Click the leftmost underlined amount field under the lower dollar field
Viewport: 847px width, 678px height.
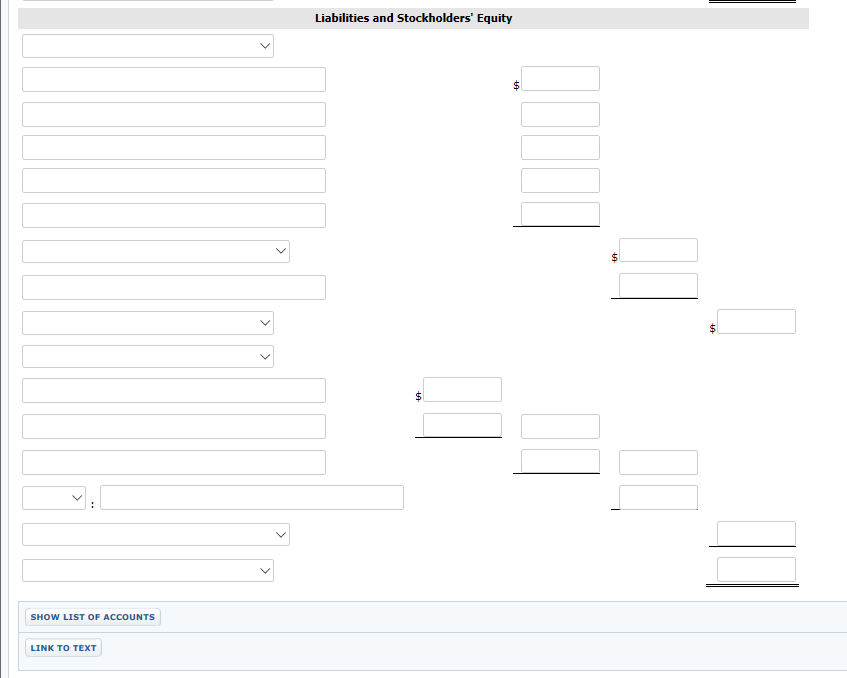tap(462, 425)
